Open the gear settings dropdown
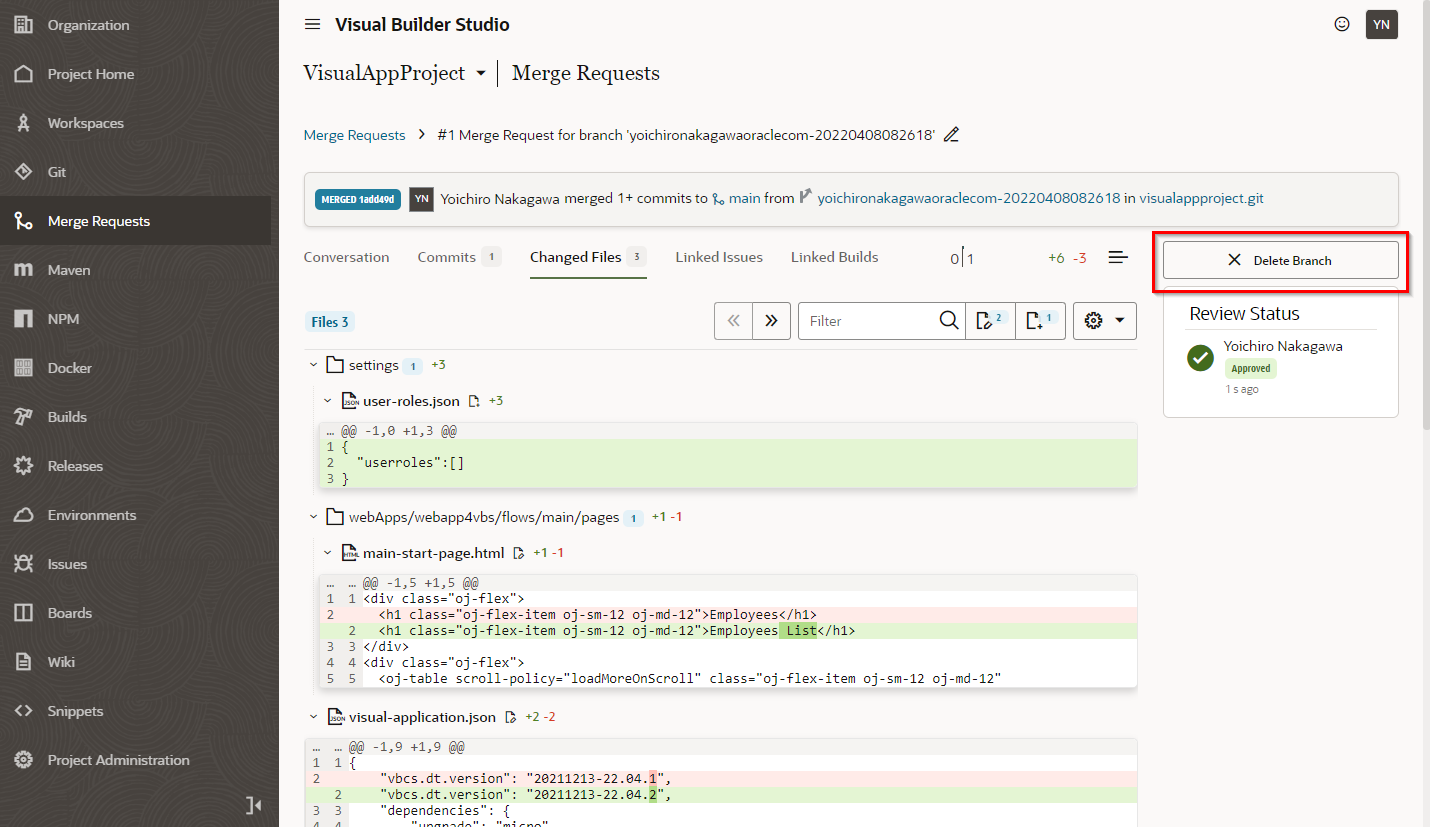Viewport: 1430px width, 827px height. [x=1104, y=321]
